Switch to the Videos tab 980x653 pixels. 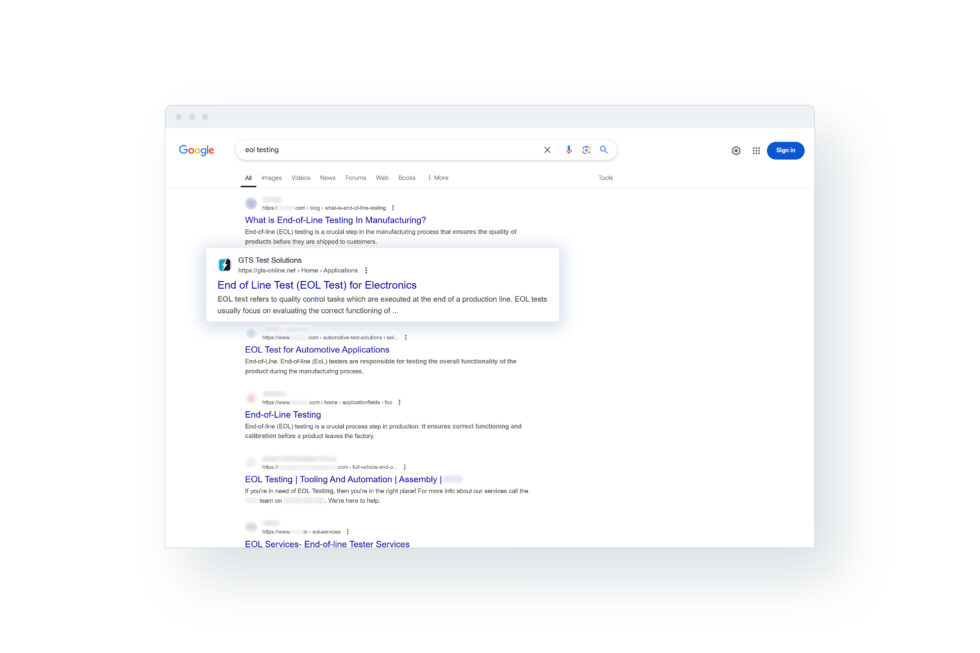pyautogui.click(x=301, y=178)
